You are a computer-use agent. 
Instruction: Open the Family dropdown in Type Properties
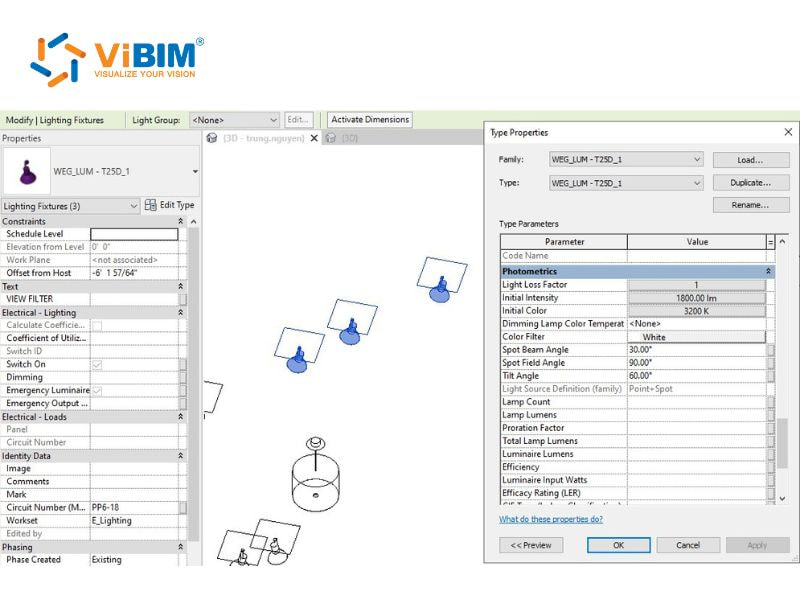(699, 159)
